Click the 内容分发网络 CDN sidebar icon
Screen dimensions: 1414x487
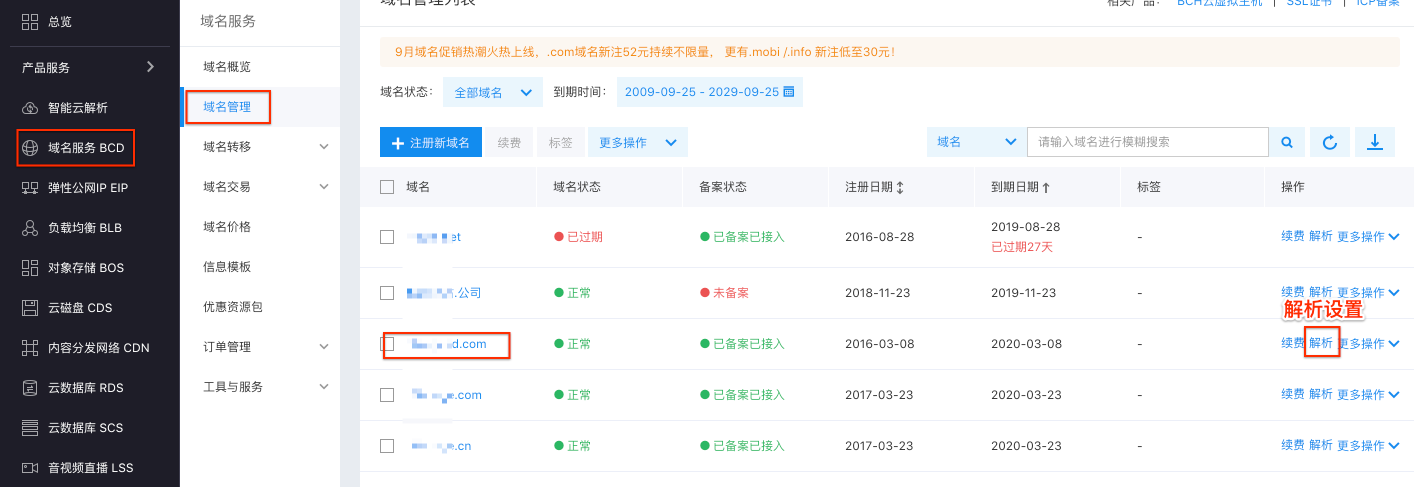click(x=30, y=348)
